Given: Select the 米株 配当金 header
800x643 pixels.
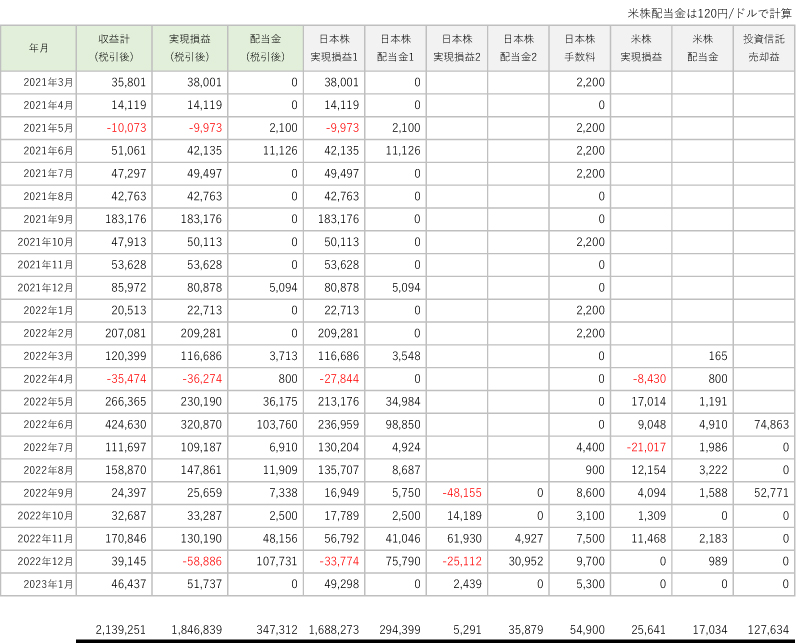Looking at the screenshot, I should click(x=703, y=48).
